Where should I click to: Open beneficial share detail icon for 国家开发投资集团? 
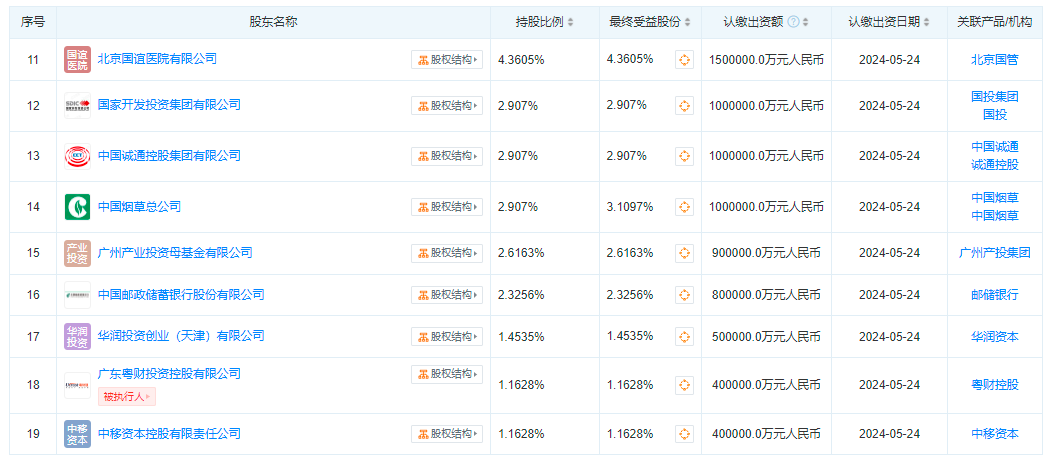684,105
